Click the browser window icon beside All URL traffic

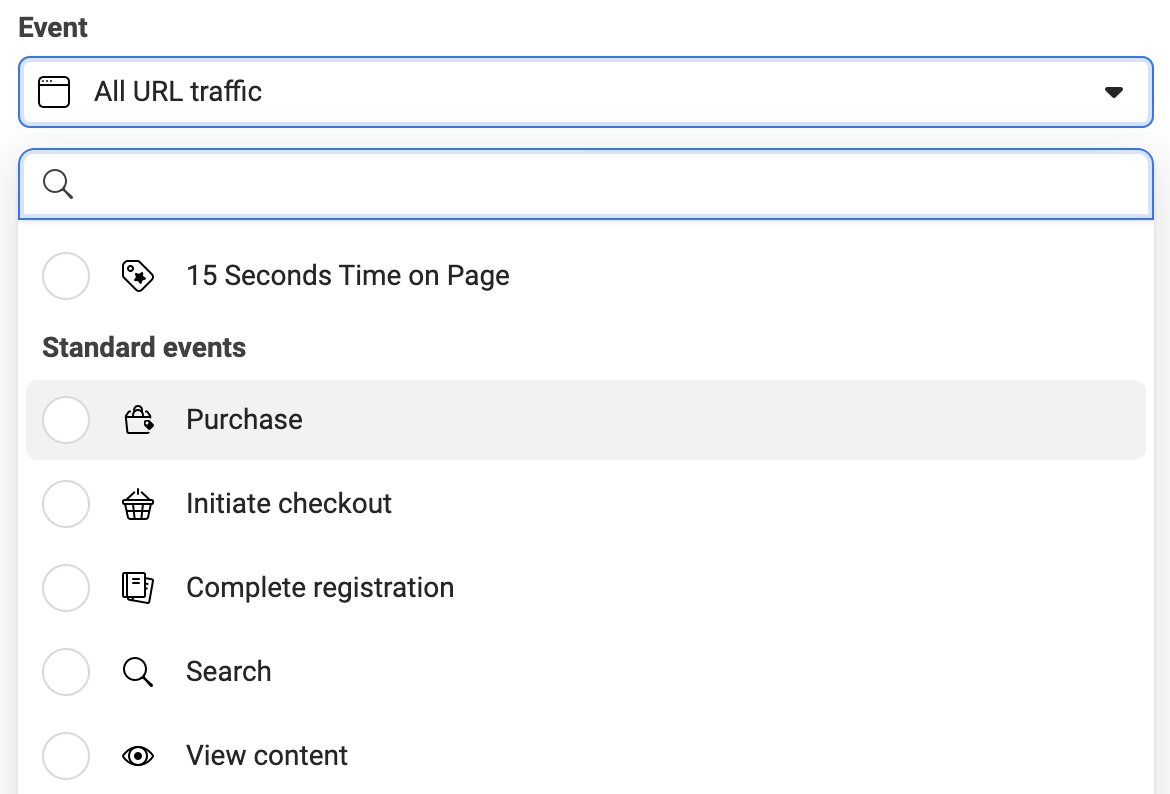[54, 91]
